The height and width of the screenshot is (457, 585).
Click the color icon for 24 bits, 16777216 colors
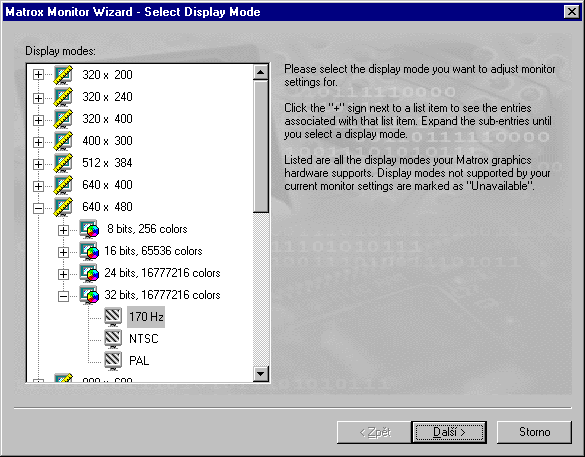point(89,273)
